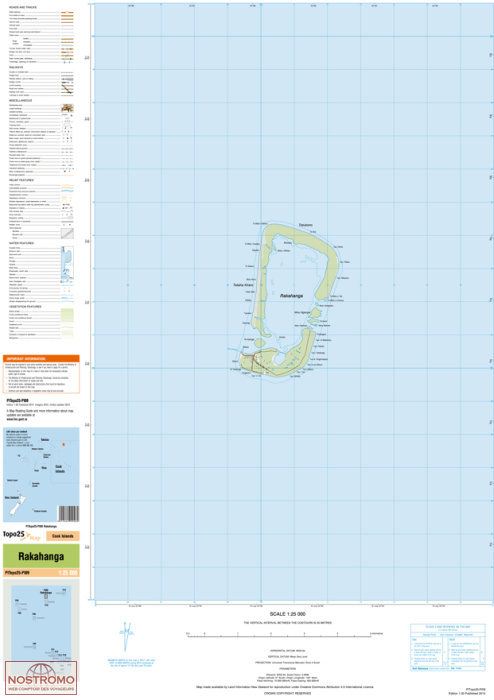
Task: Click the orange Important Information header
Action: click(41, 358)
